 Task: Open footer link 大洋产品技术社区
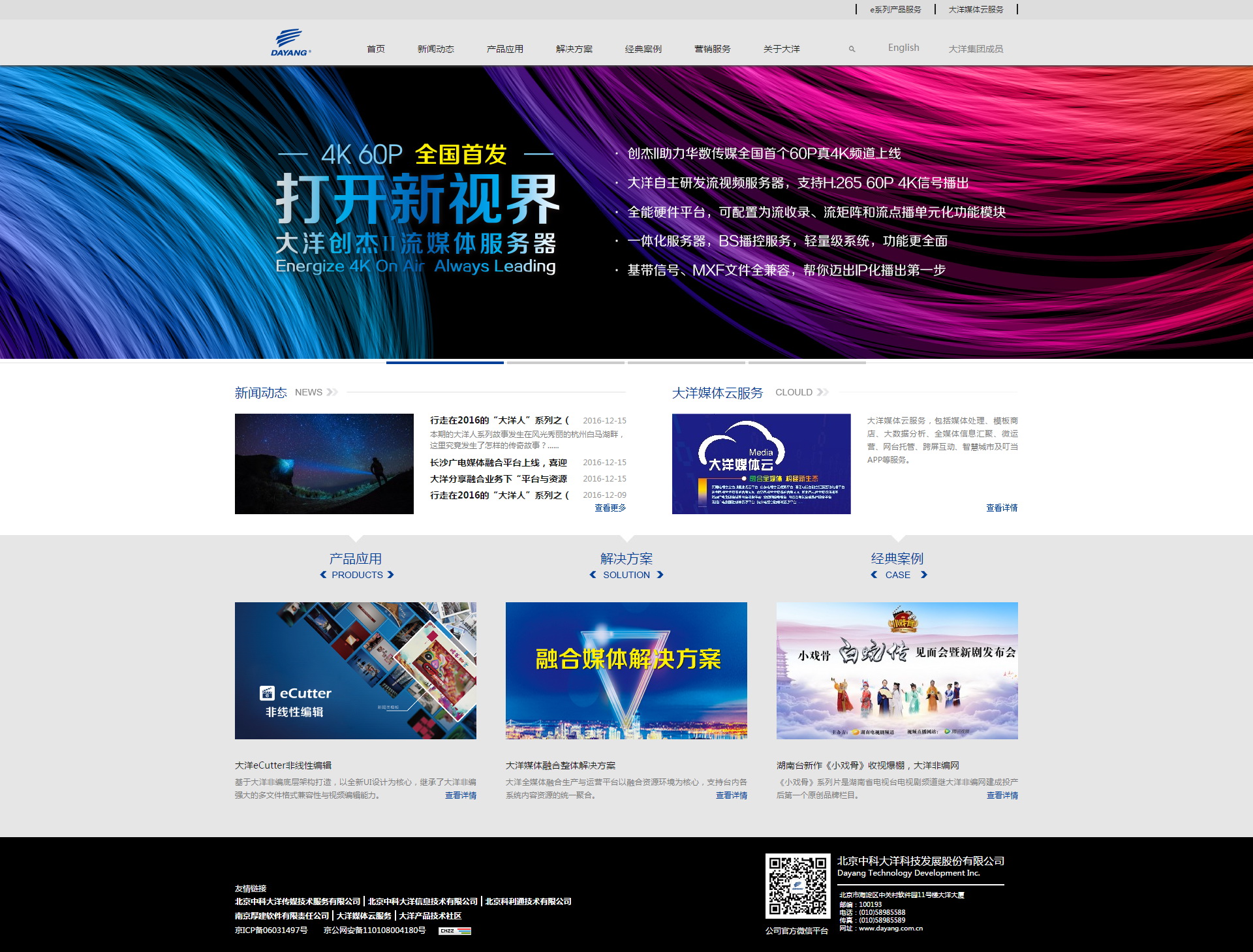430,916
